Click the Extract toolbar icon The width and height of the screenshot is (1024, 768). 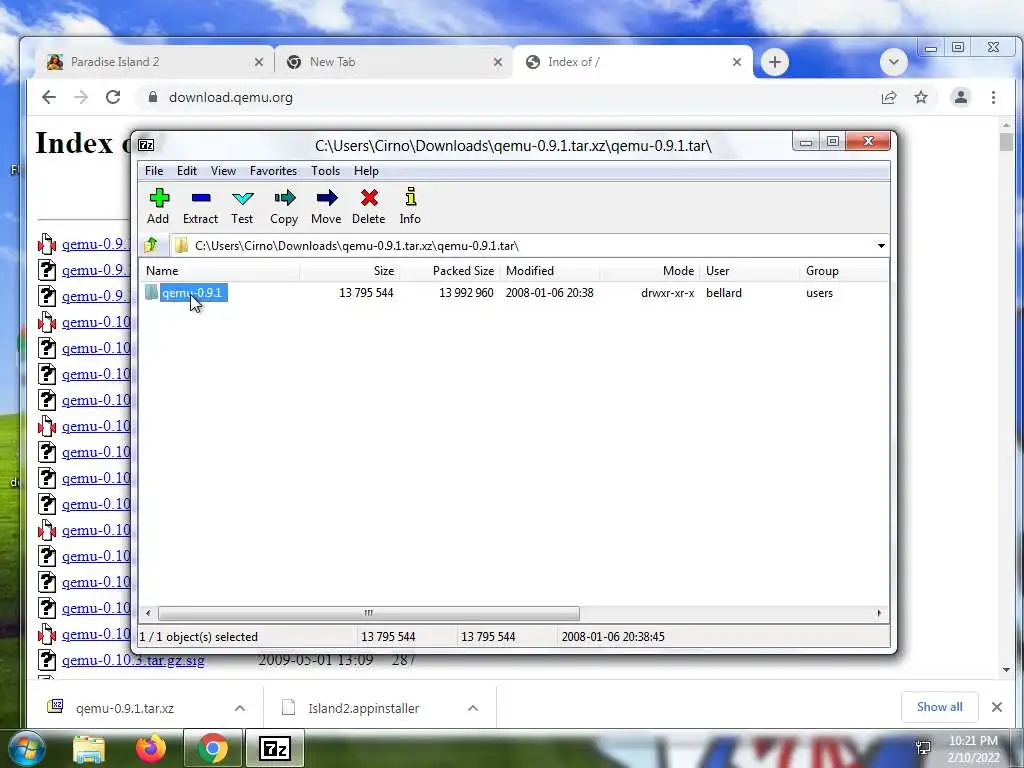pyautogui.click(x=200, y=206)
